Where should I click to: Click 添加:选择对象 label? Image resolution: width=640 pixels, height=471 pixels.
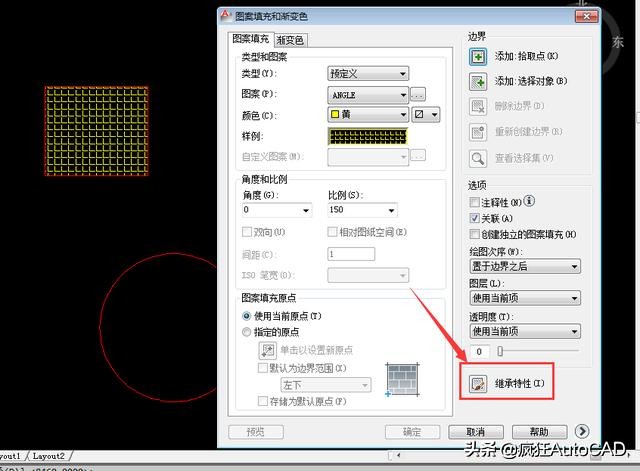(x=531, y=81)
